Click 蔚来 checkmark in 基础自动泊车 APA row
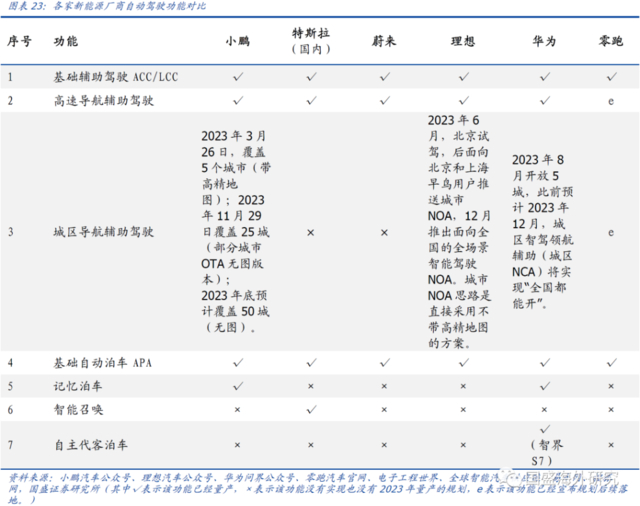Viewport: 640px width, 506px height. (x=384, y=363)
